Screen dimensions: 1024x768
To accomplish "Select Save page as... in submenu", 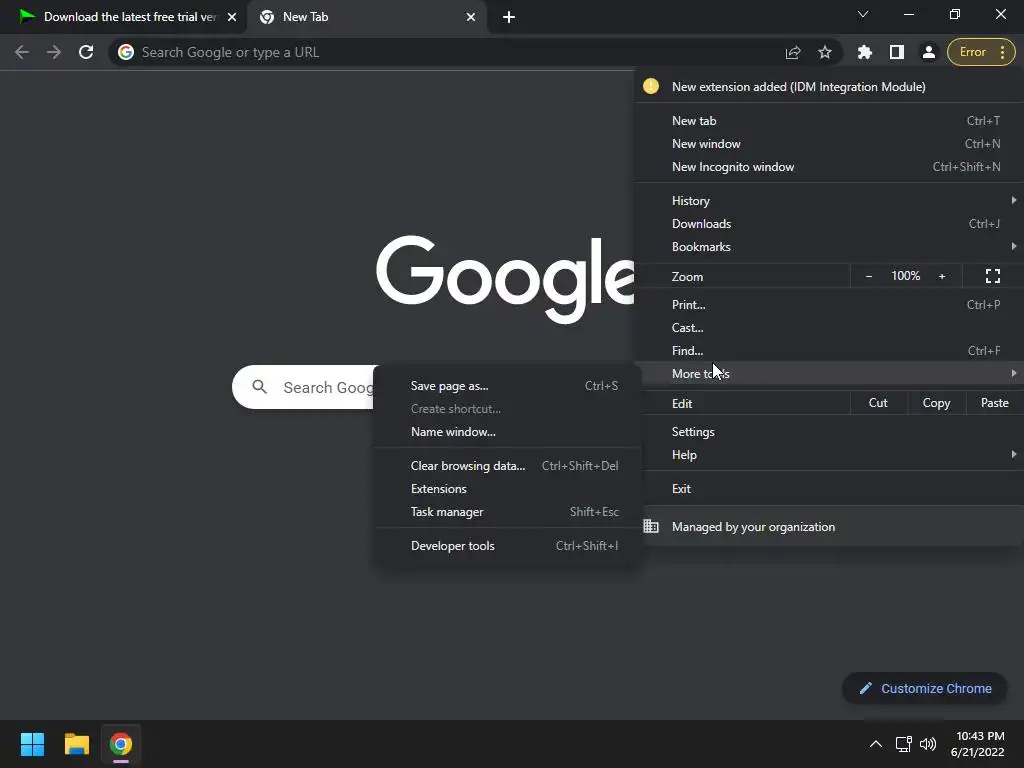I will 507,386.
